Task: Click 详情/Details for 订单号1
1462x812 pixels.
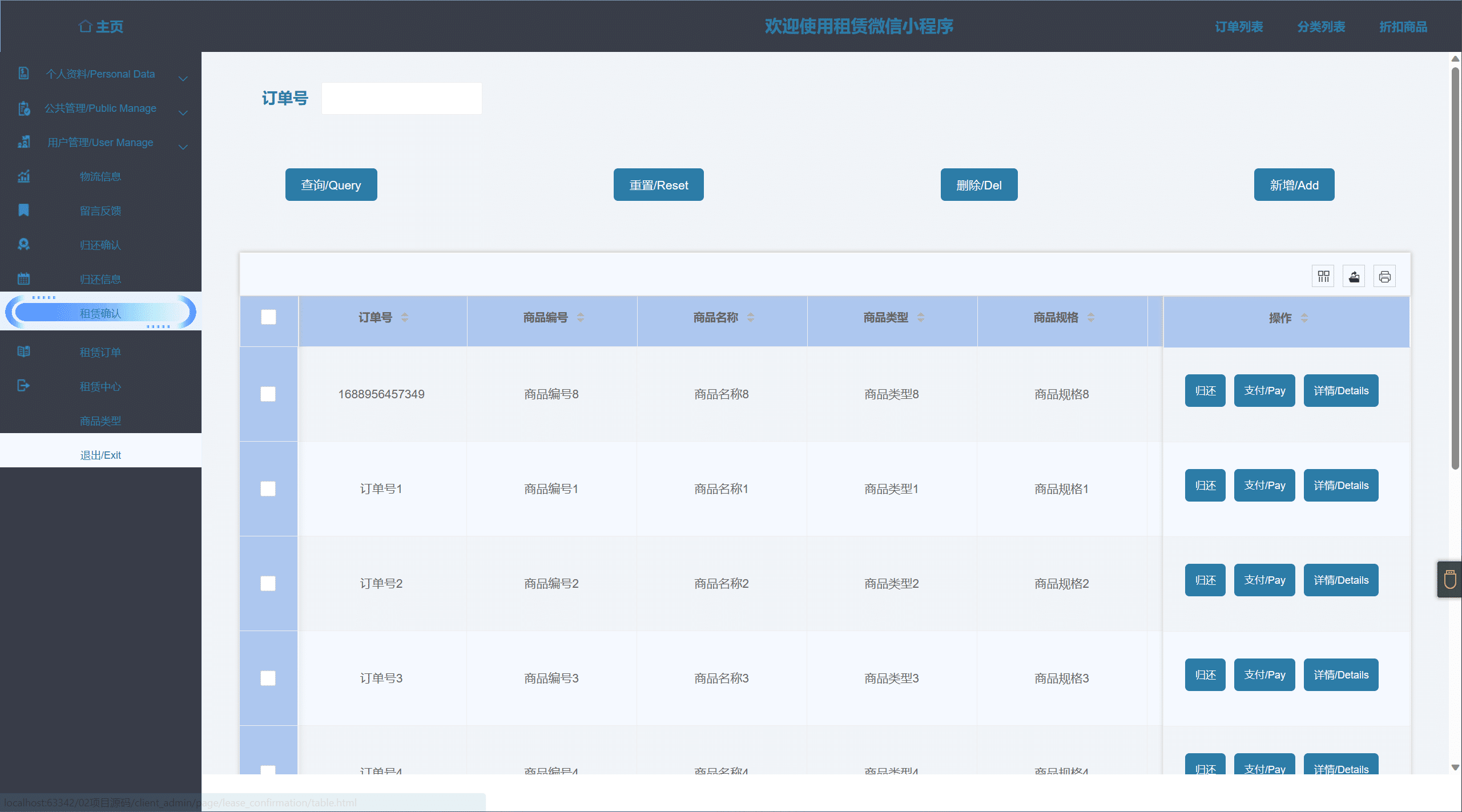Action: click(1341, 486)
